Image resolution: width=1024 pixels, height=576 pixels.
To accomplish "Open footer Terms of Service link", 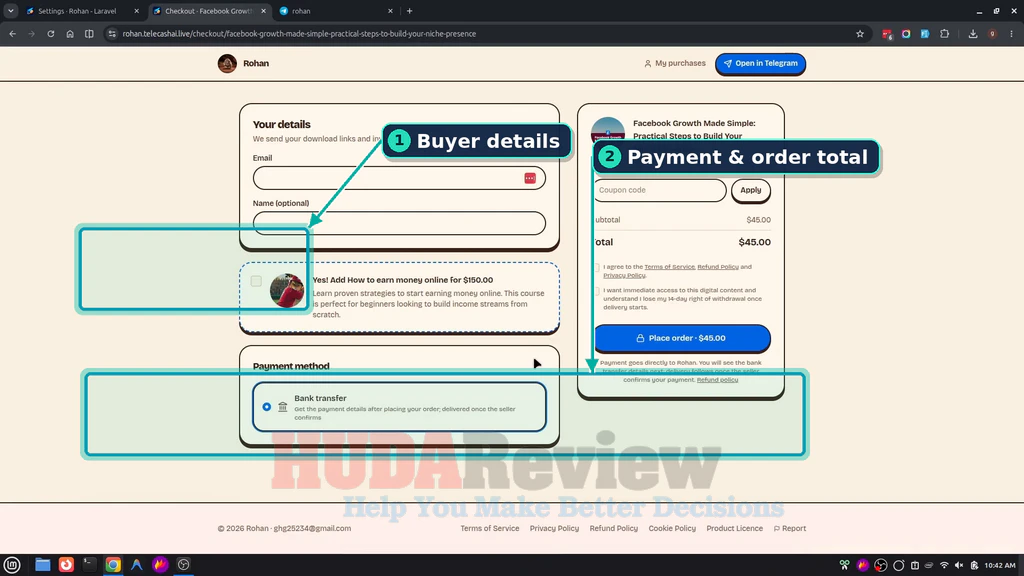I will [490, 528].
